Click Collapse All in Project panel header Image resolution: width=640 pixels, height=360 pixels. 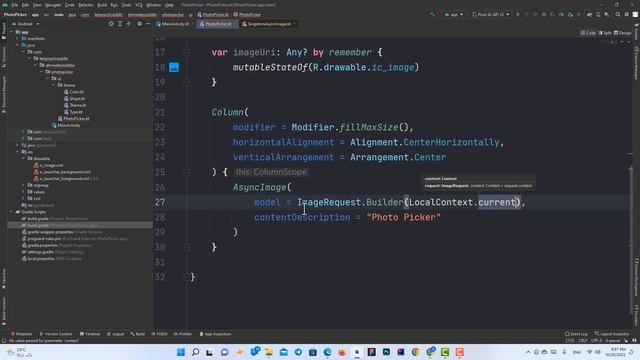(x=129, y=24)
